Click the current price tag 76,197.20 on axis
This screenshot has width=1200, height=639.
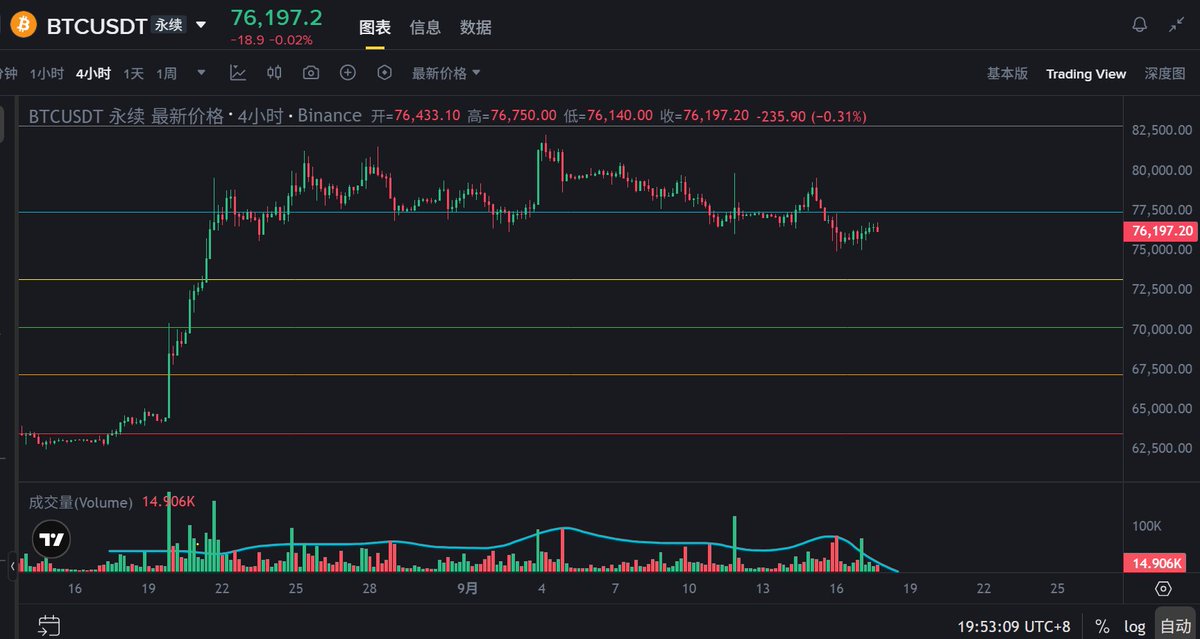point(1162,231)
